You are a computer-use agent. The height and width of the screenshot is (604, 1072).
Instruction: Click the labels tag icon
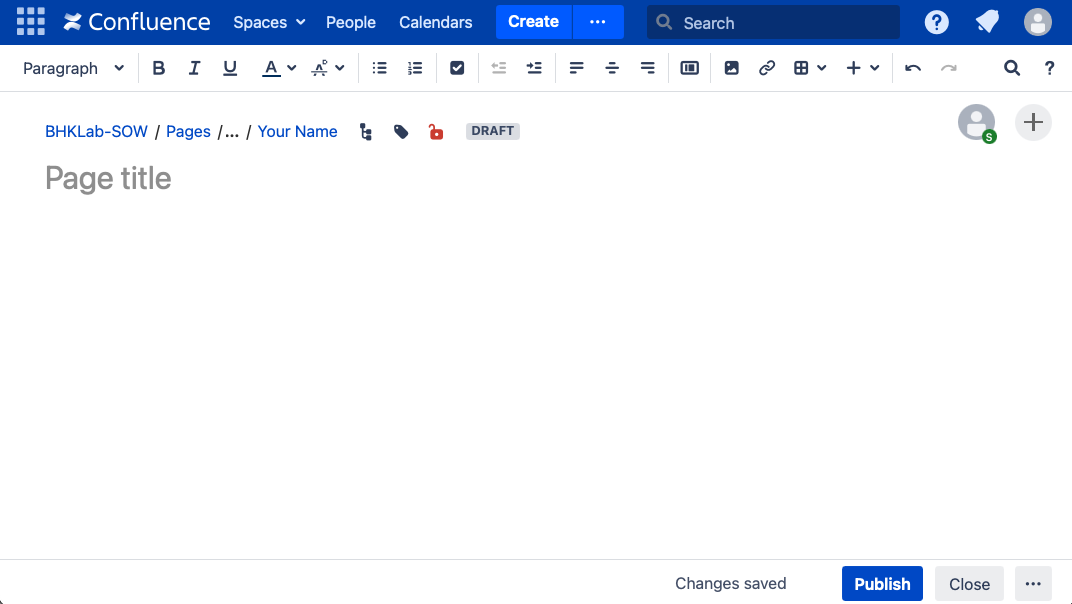tap(401, 132)
